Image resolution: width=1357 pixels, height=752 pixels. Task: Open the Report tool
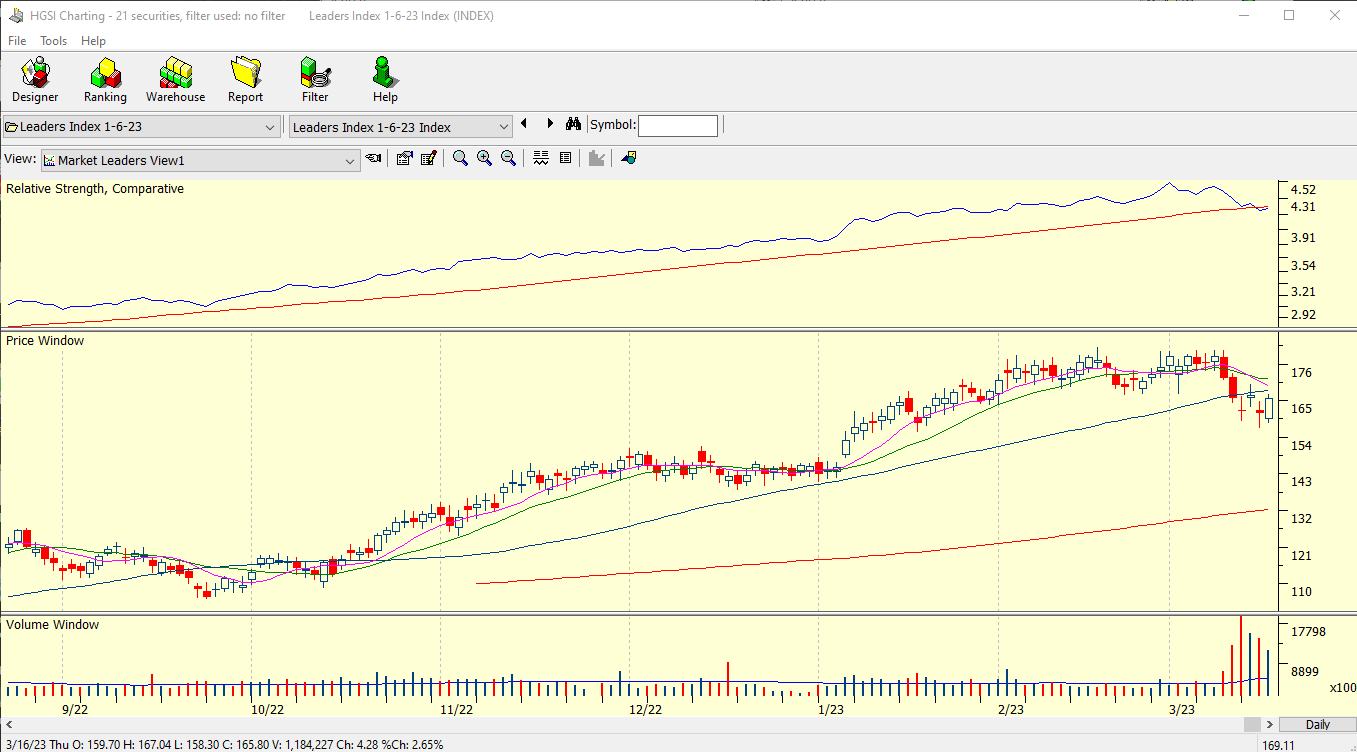(245, 80)
